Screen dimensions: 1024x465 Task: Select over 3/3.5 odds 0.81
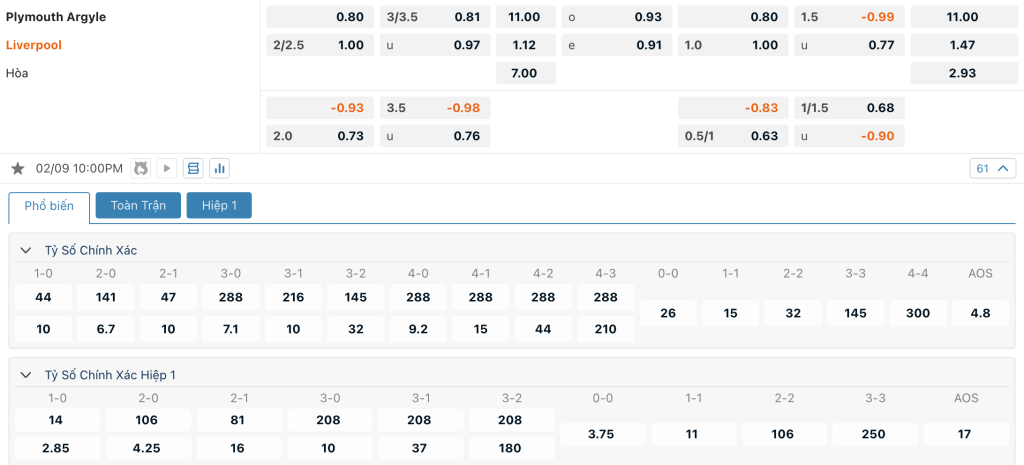(435, 17)
